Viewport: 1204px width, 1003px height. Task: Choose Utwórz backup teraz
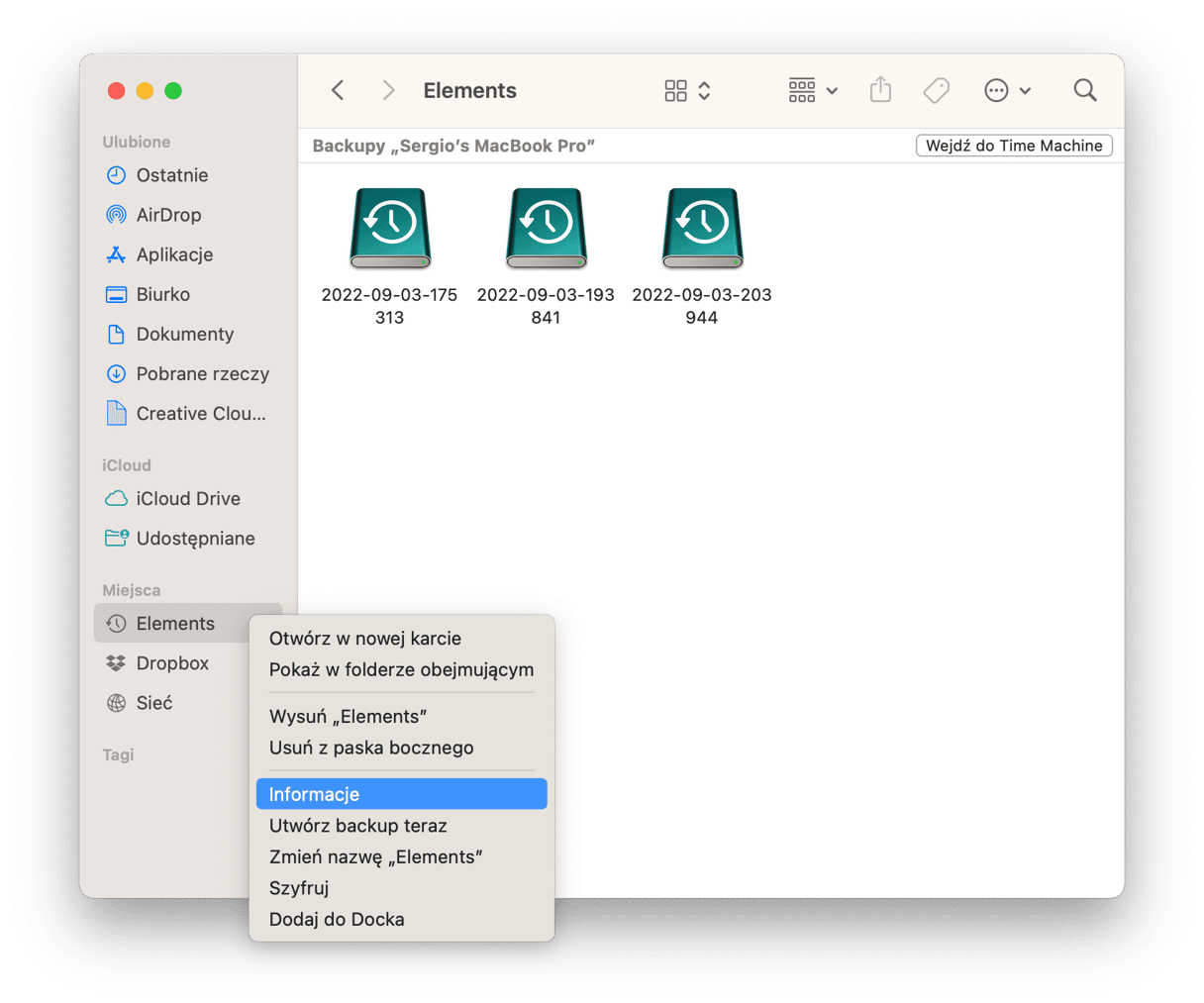(401, 826)
